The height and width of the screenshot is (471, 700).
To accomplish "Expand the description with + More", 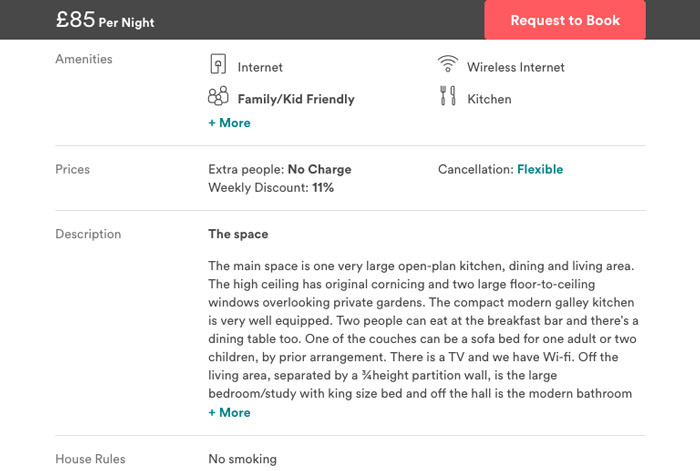I will pos(229,413).
